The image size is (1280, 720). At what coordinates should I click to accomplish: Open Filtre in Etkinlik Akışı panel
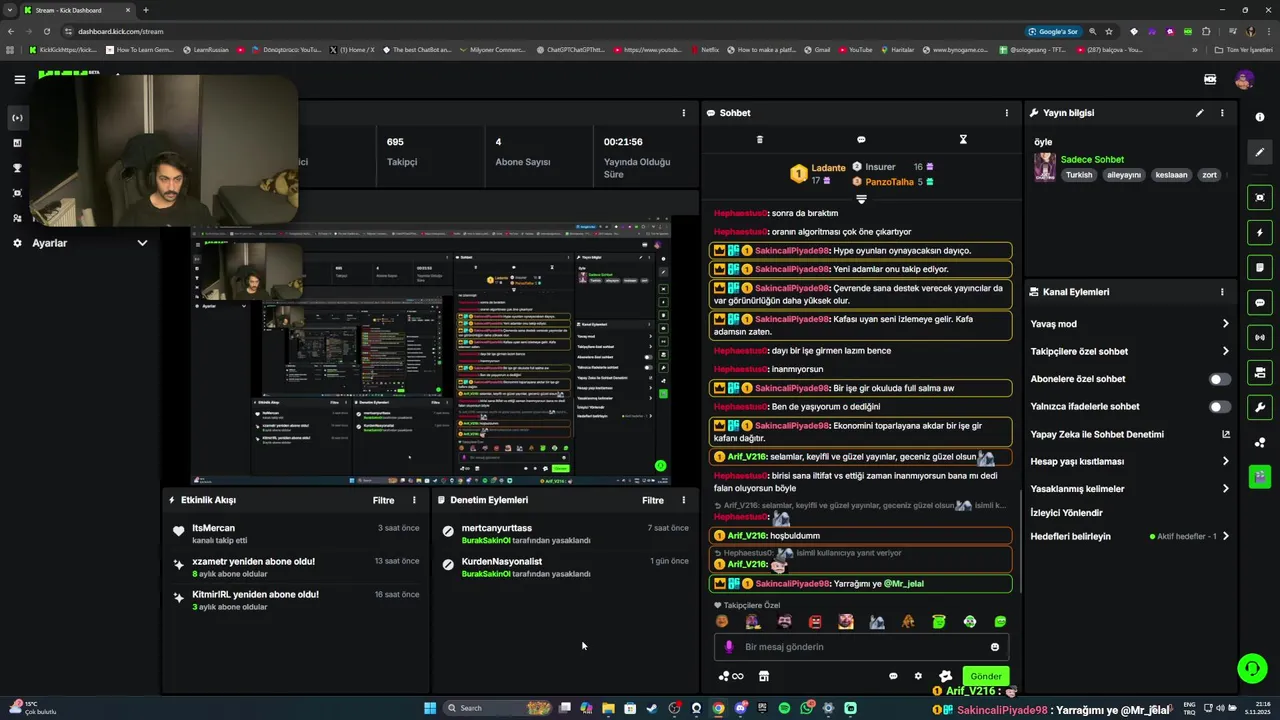384,500
